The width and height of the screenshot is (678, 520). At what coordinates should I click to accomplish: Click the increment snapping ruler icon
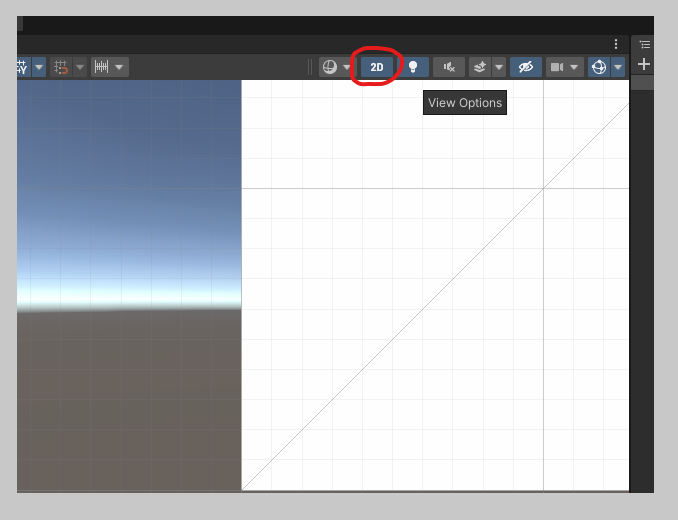(102, 67)
